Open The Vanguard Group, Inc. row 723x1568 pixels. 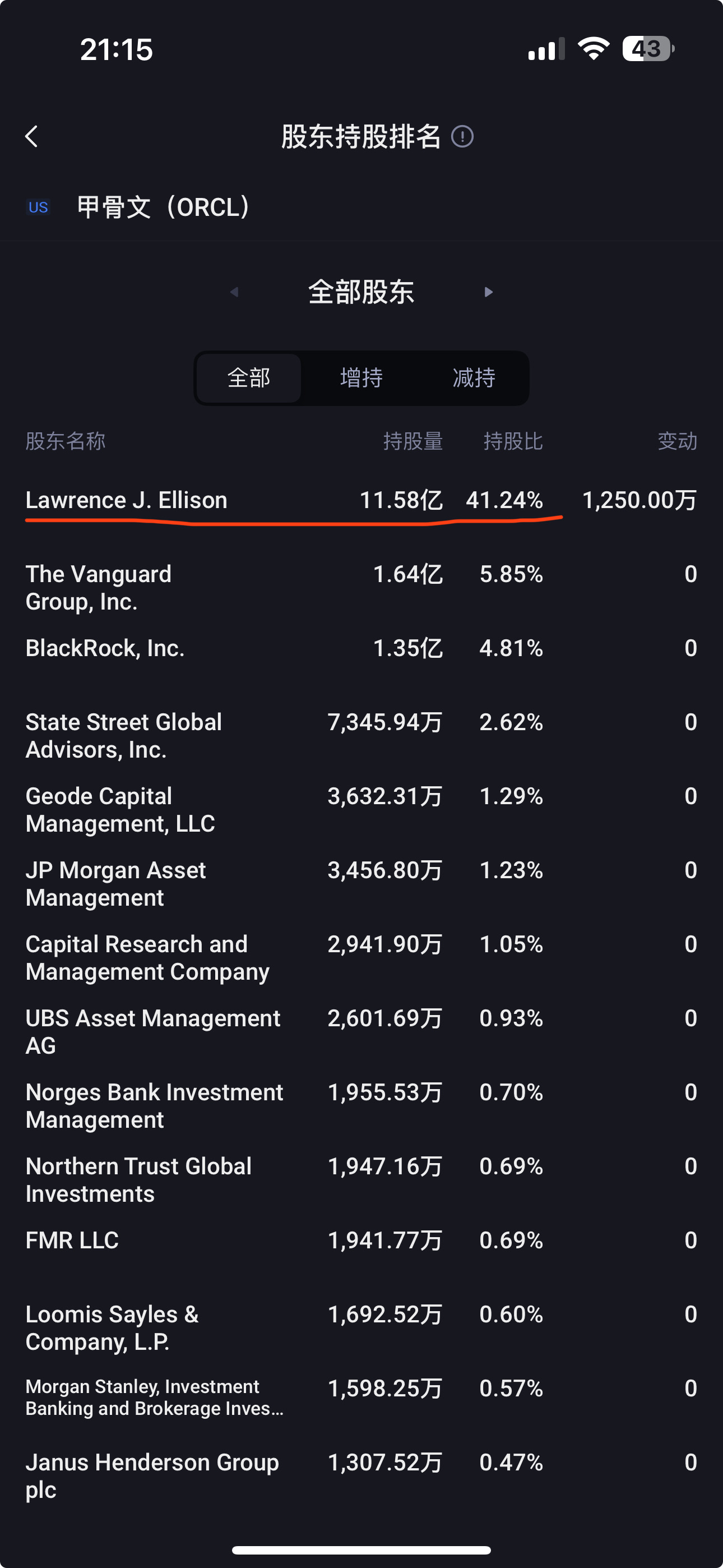coord(361,588)
